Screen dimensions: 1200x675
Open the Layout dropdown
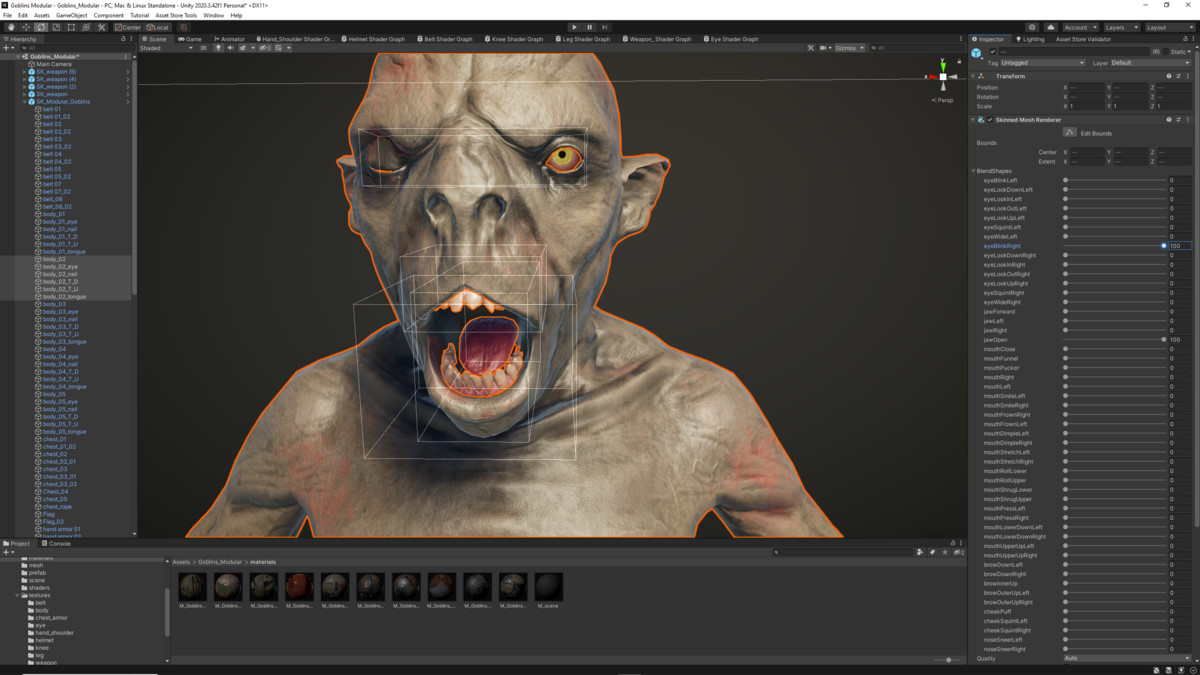point(1168,27)
